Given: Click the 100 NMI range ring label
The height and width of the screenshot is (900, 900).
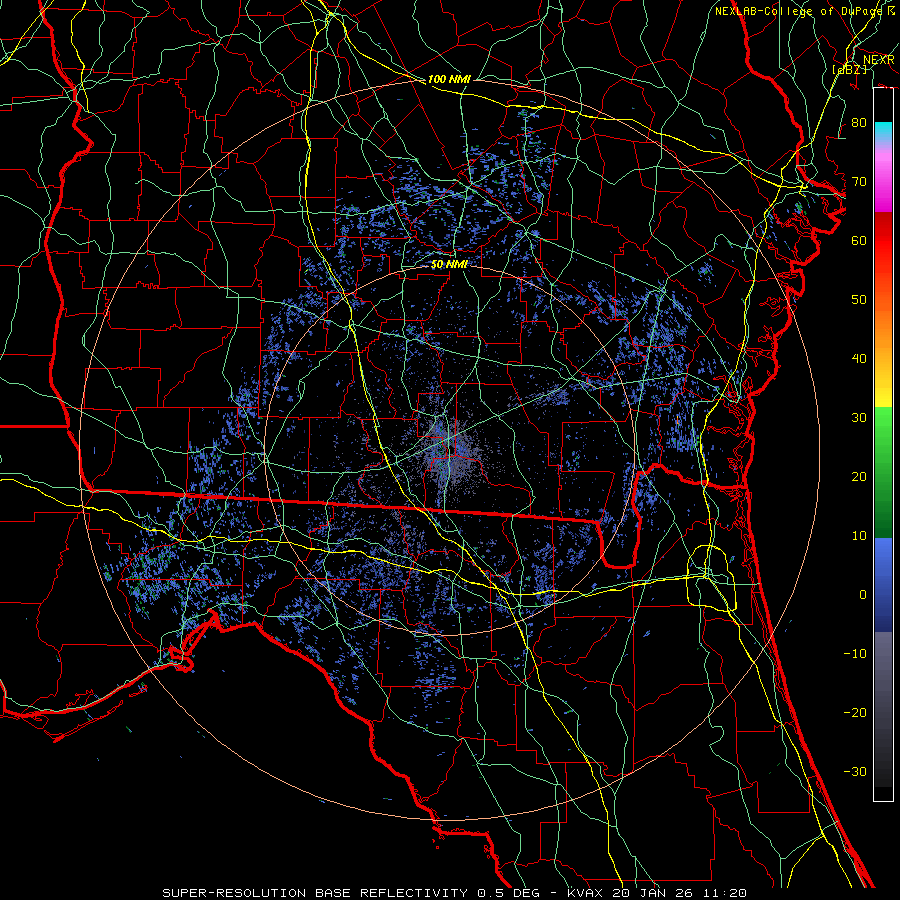Looking at the screenshot, I should tap(449, 79).
